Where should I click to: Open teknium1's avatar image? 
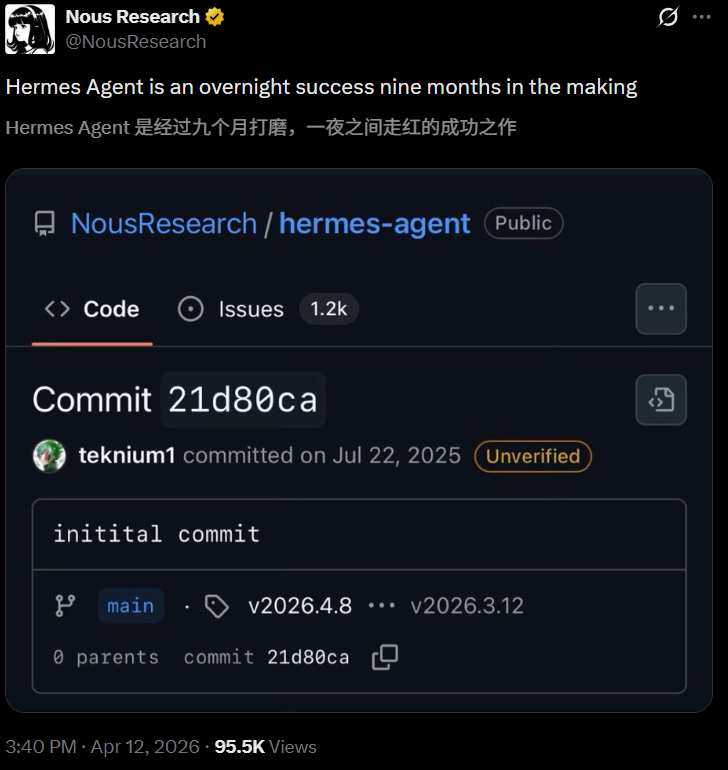(49, 456)
